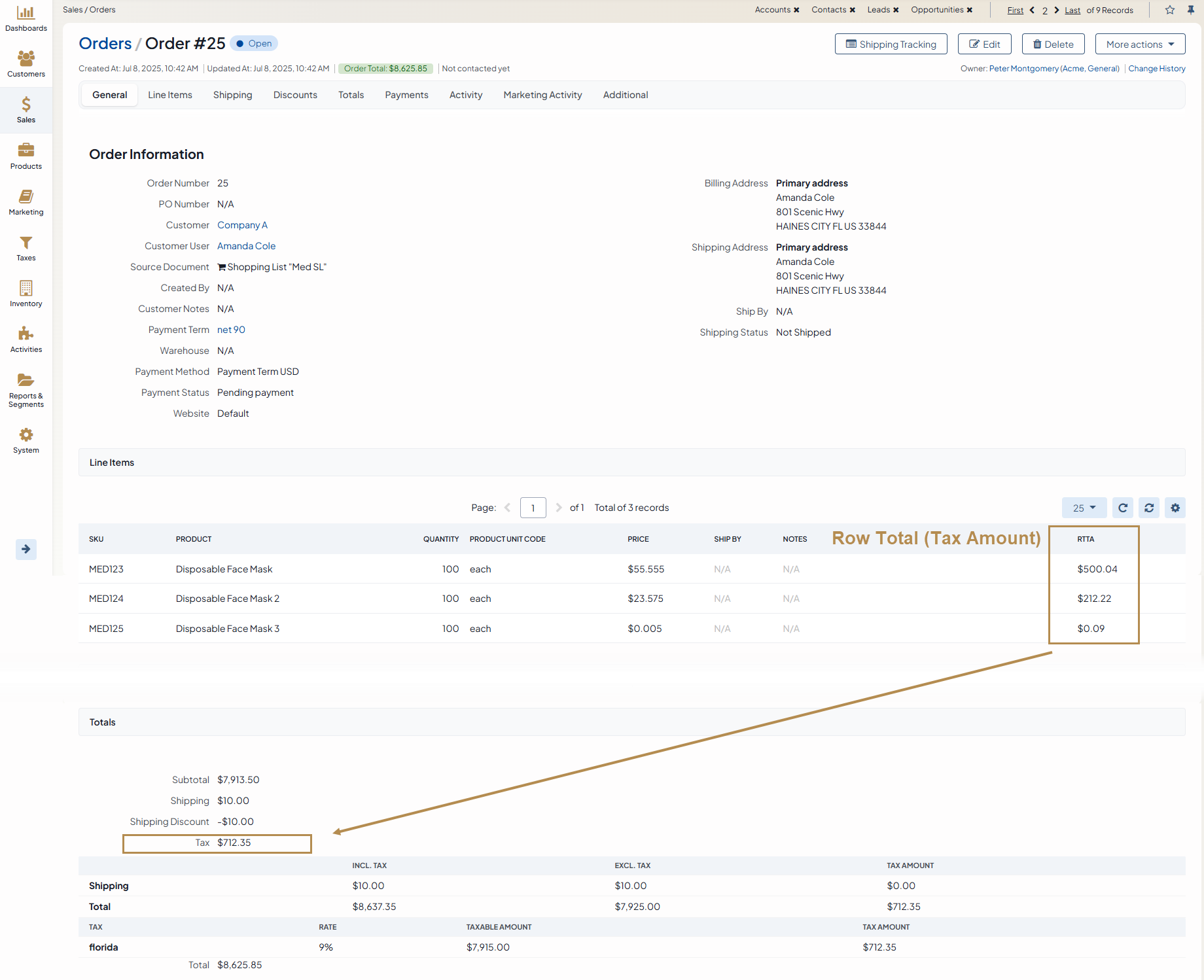Open the More actions dropdown
Image resolution: width=1204 pixels, height=980 pixels.
[x=1140, y=44]
